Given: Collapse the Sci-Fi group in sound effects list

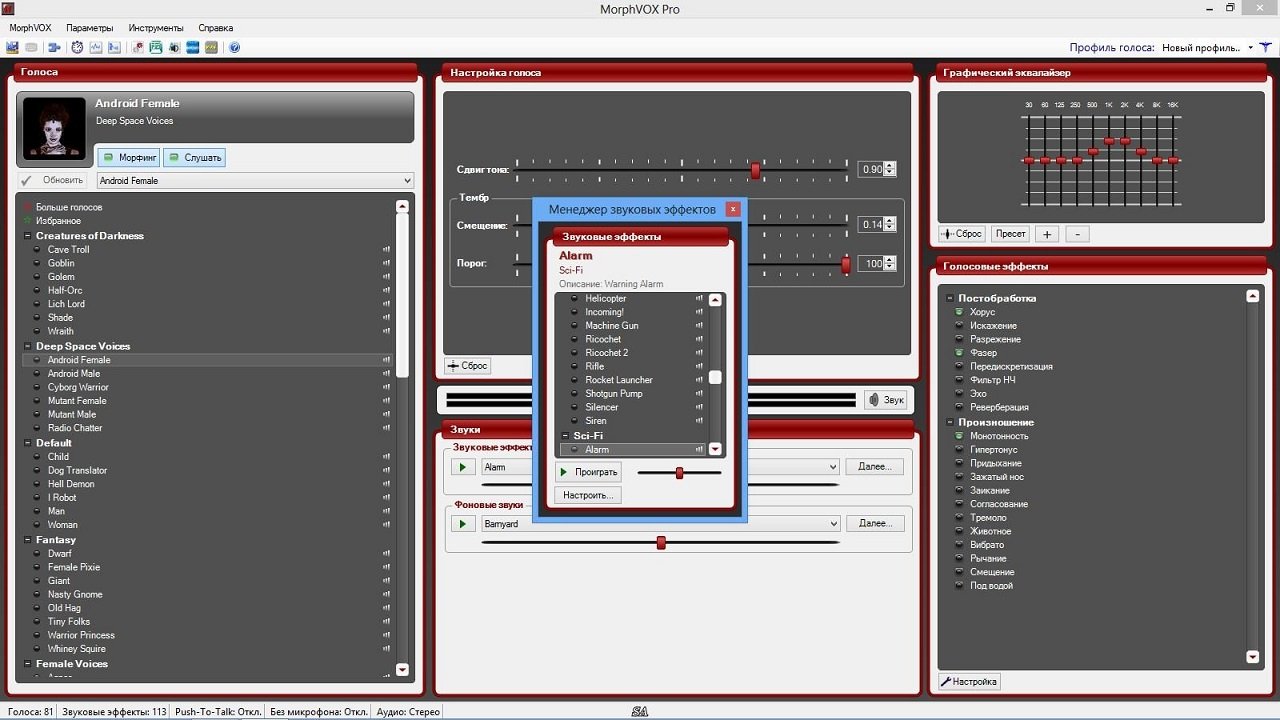Looking at the screenshot, I should [564, 436].
